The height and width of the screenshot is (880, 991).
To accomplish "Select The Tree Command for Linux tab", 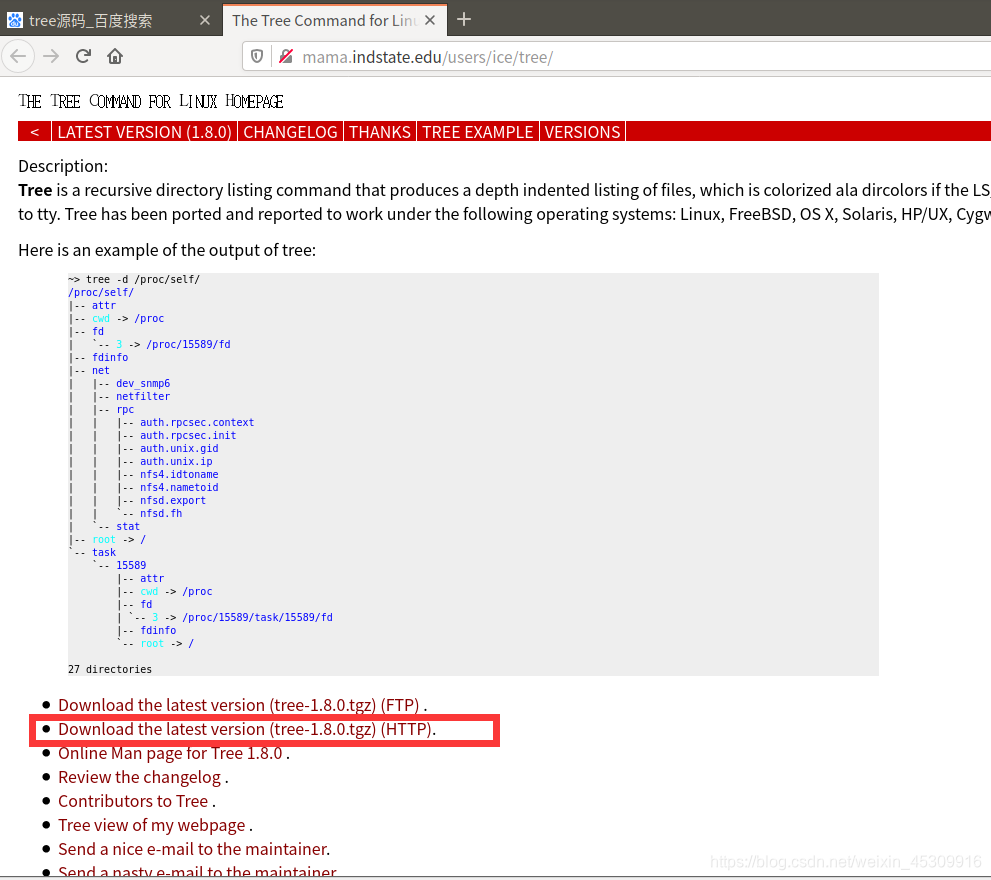I will (335, 20).
